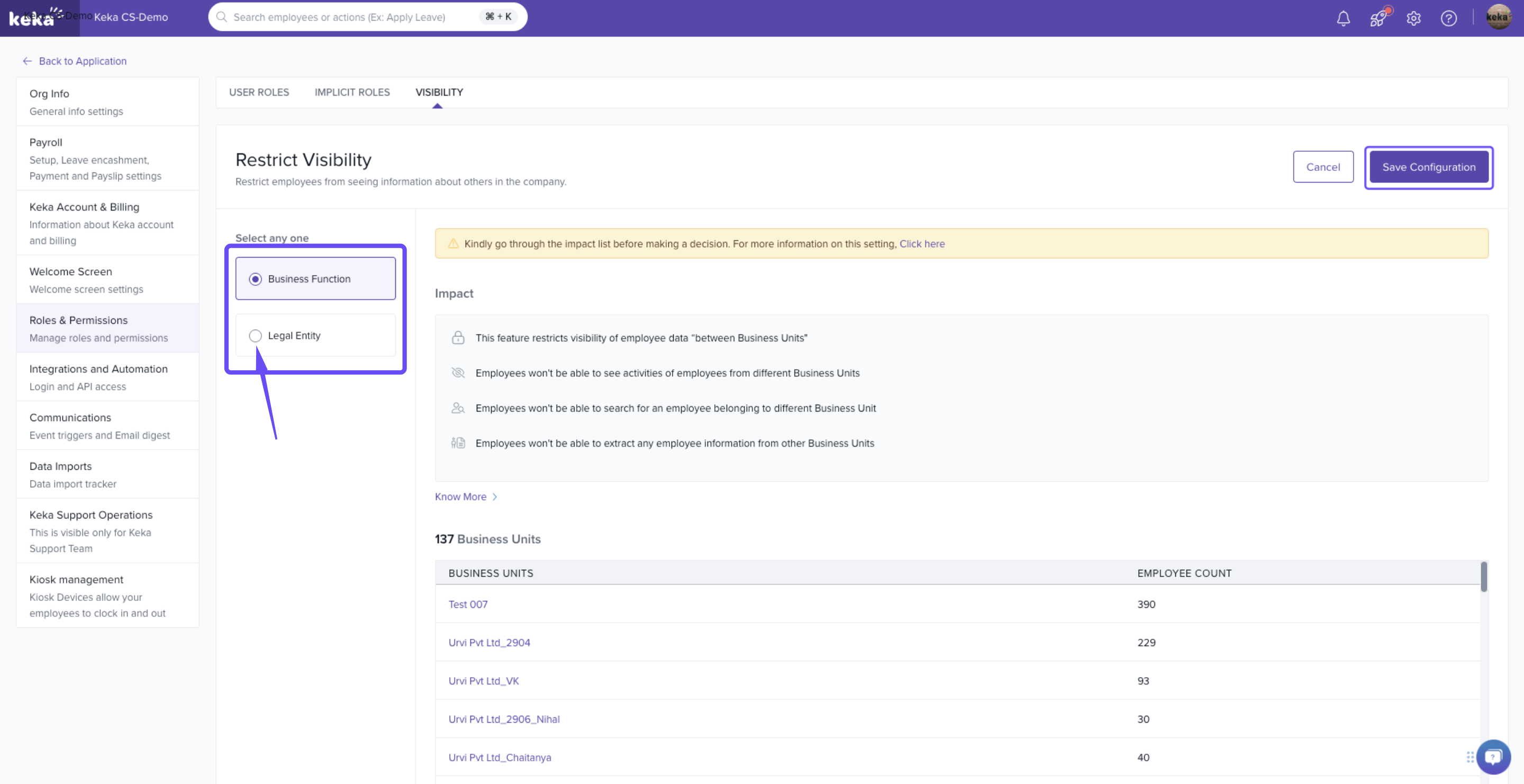Click the business units table scrollbar

[x=1483, y=577]
